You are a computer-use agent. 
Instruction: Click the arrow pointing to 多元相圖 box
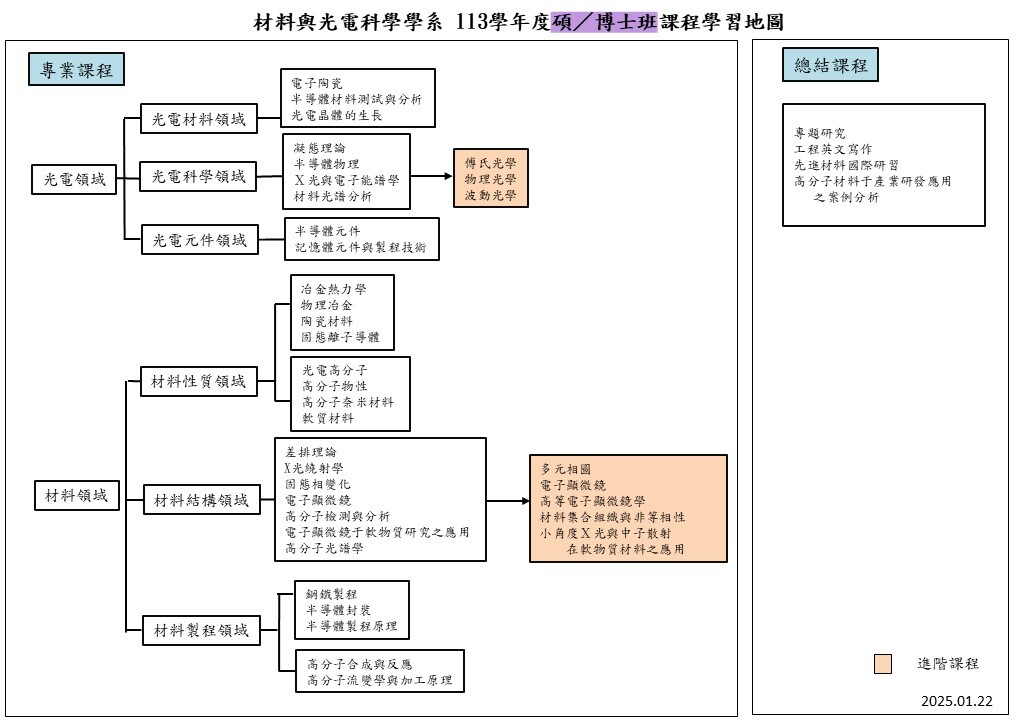[x=508, y=500]
